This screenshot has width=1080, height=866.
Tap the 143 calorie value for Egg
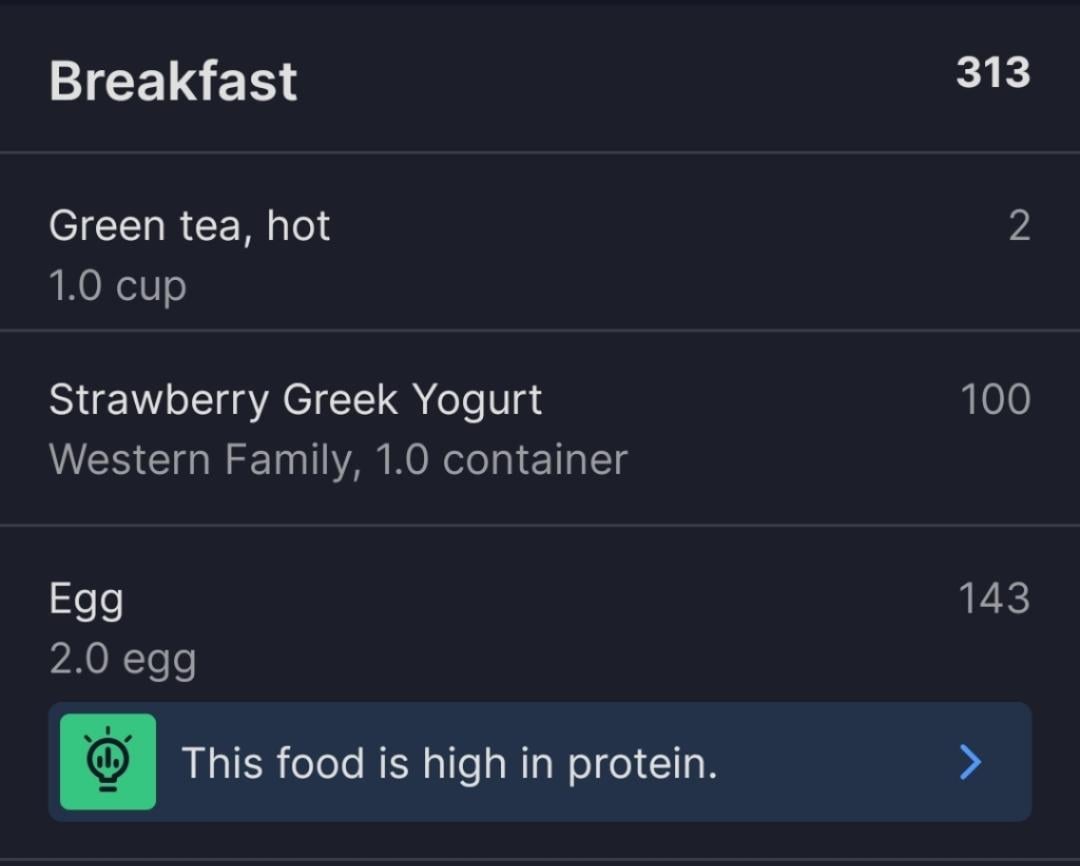pos(994,598)
